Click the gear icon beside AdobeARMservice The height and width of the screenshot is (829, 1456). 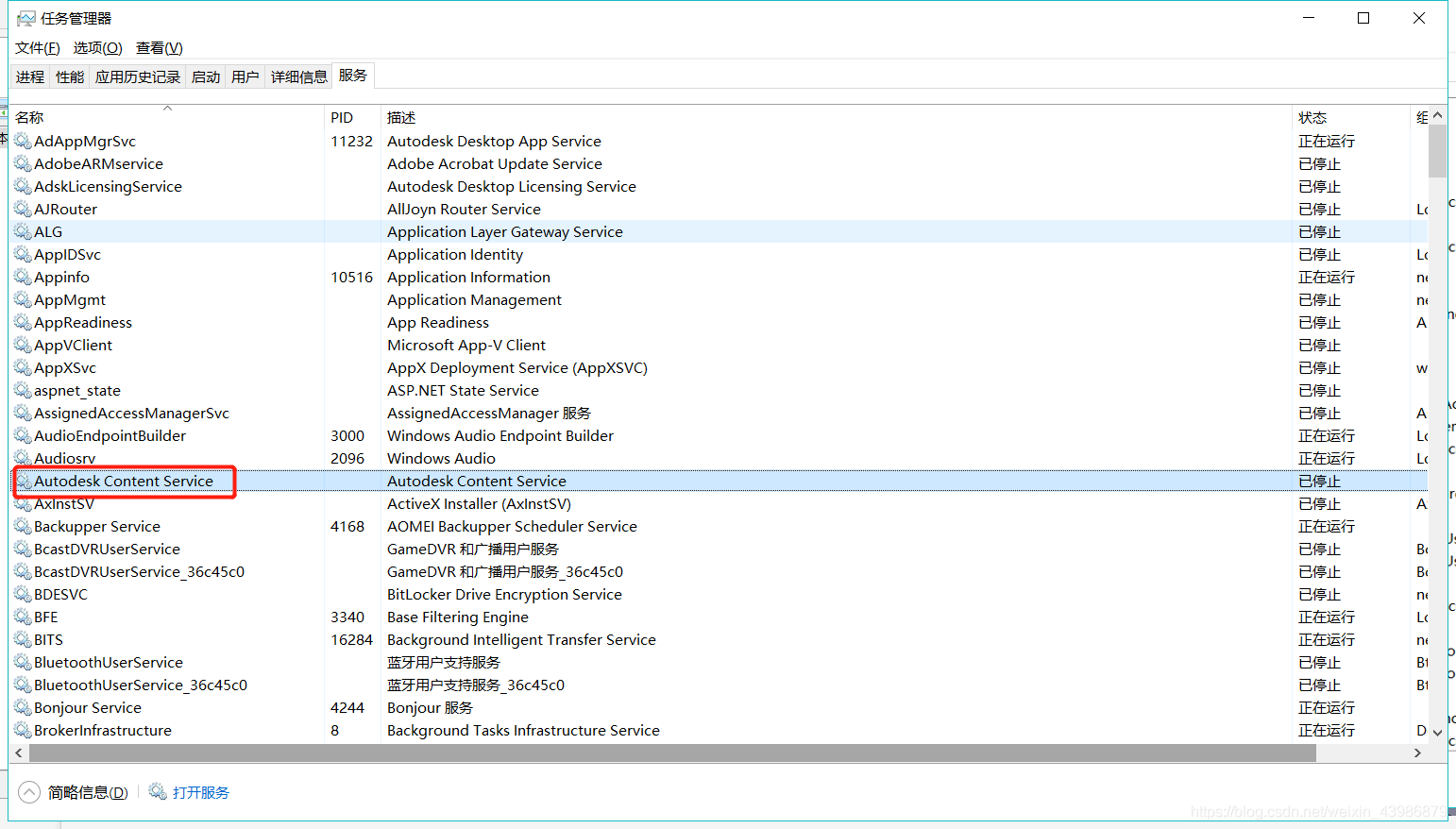(23, 163)
